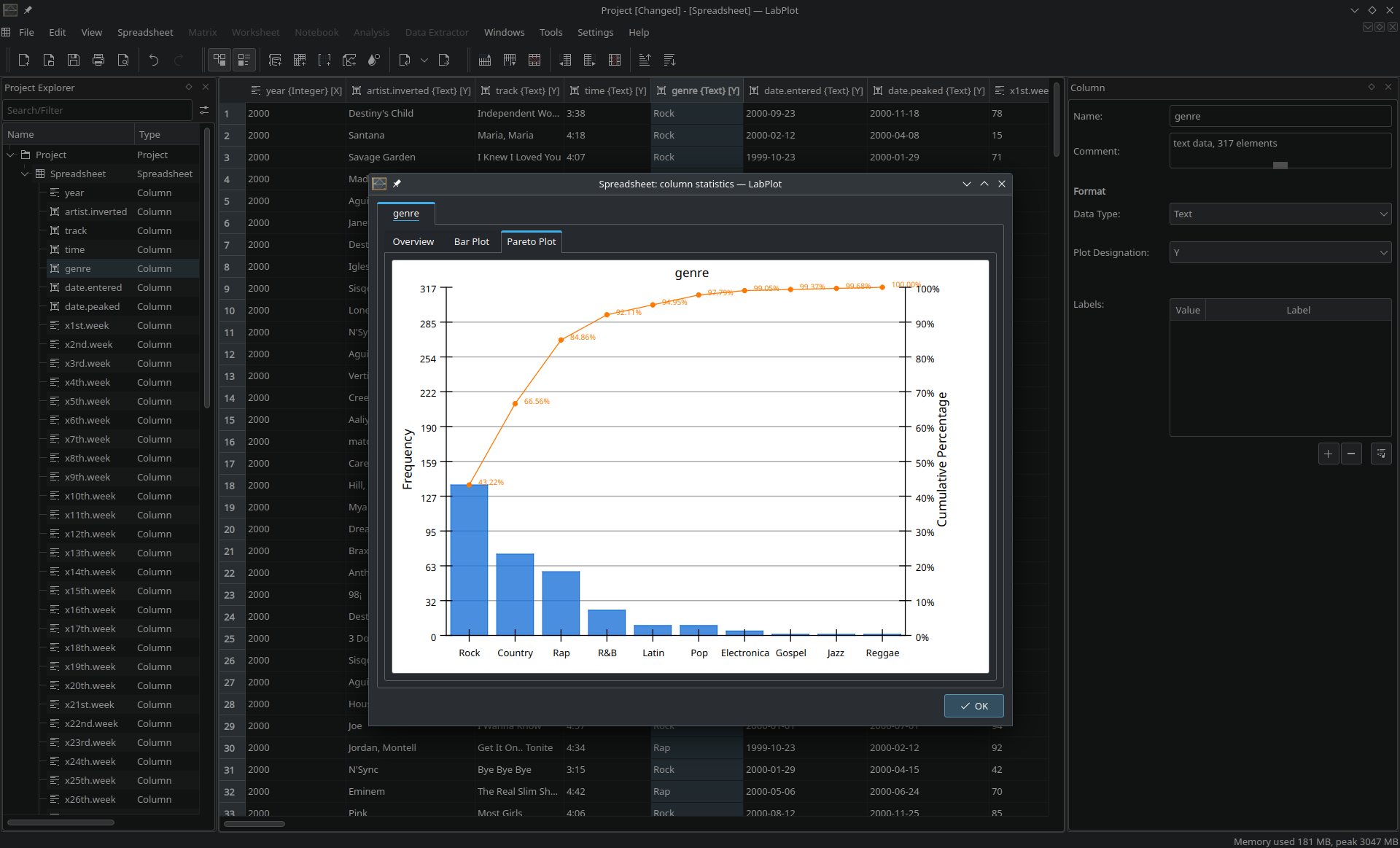Click the Undo icon
Screen dimensions: 1400x848
pyautogui.click(x=154, y=60)
